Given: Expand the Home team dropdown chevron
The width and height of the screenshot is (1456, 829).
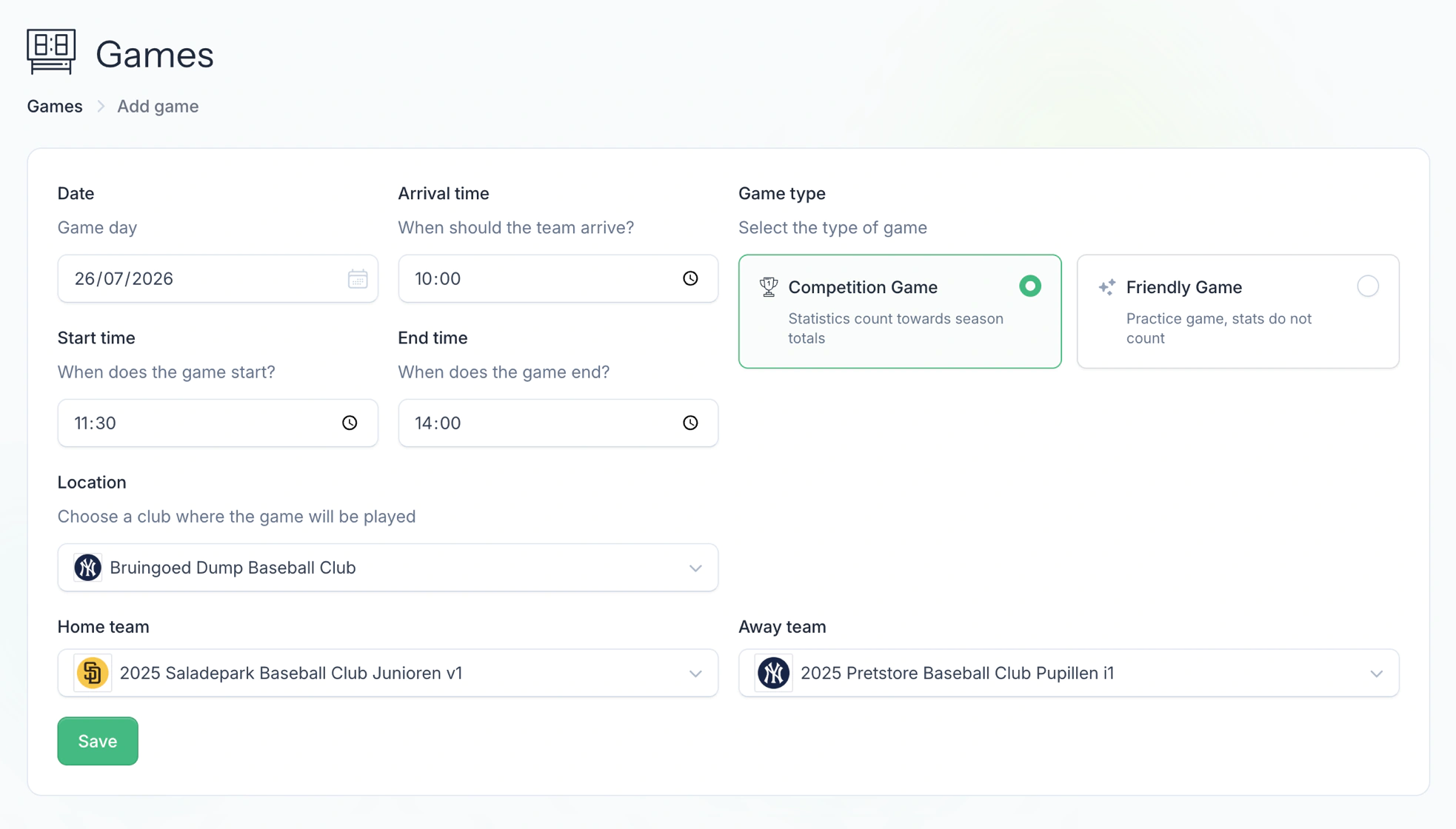Looking at the screenshot, I should (x=695, y=674).
